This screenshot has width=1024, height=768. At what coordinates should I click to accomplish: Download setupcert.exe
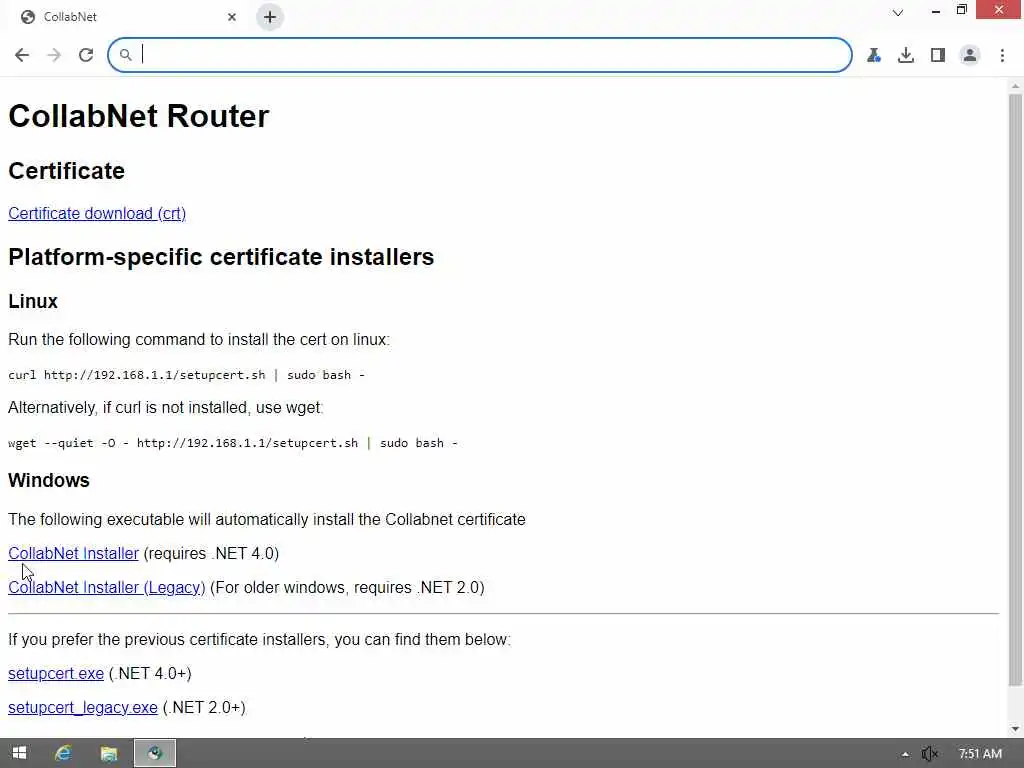coord(56,673)
